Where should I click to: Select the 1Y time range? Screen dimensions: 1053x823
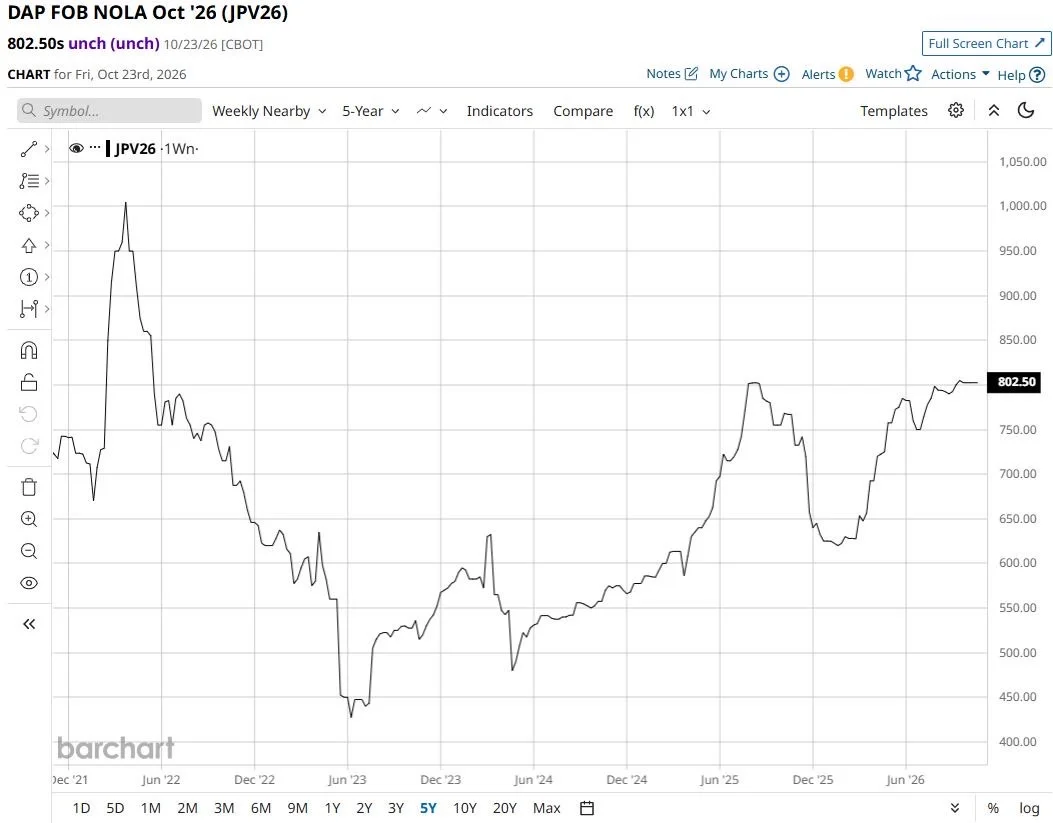point(332,808)
